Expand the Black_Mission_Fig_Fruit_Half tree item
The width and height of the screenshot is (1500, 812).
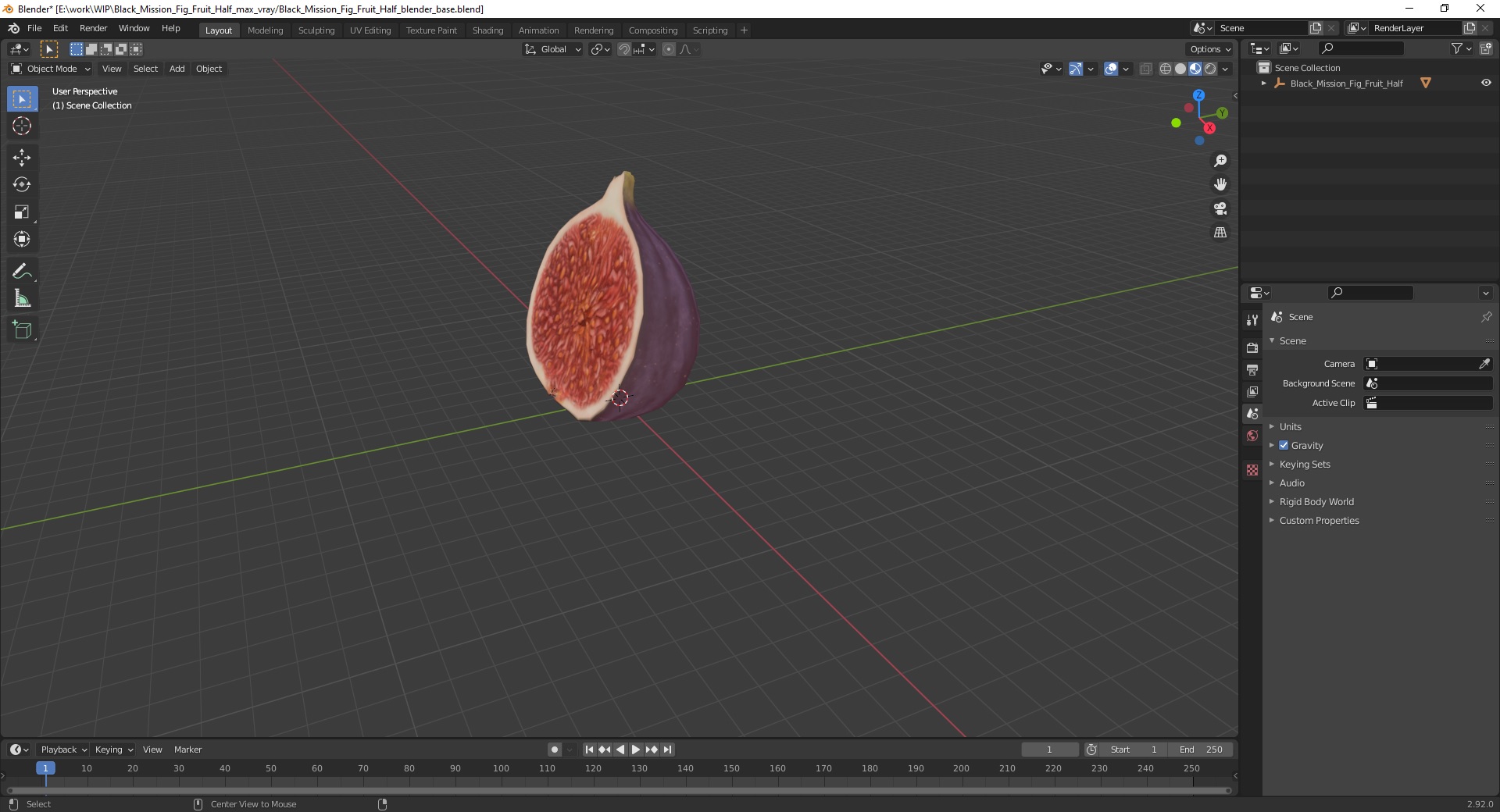click(1264, 84)
